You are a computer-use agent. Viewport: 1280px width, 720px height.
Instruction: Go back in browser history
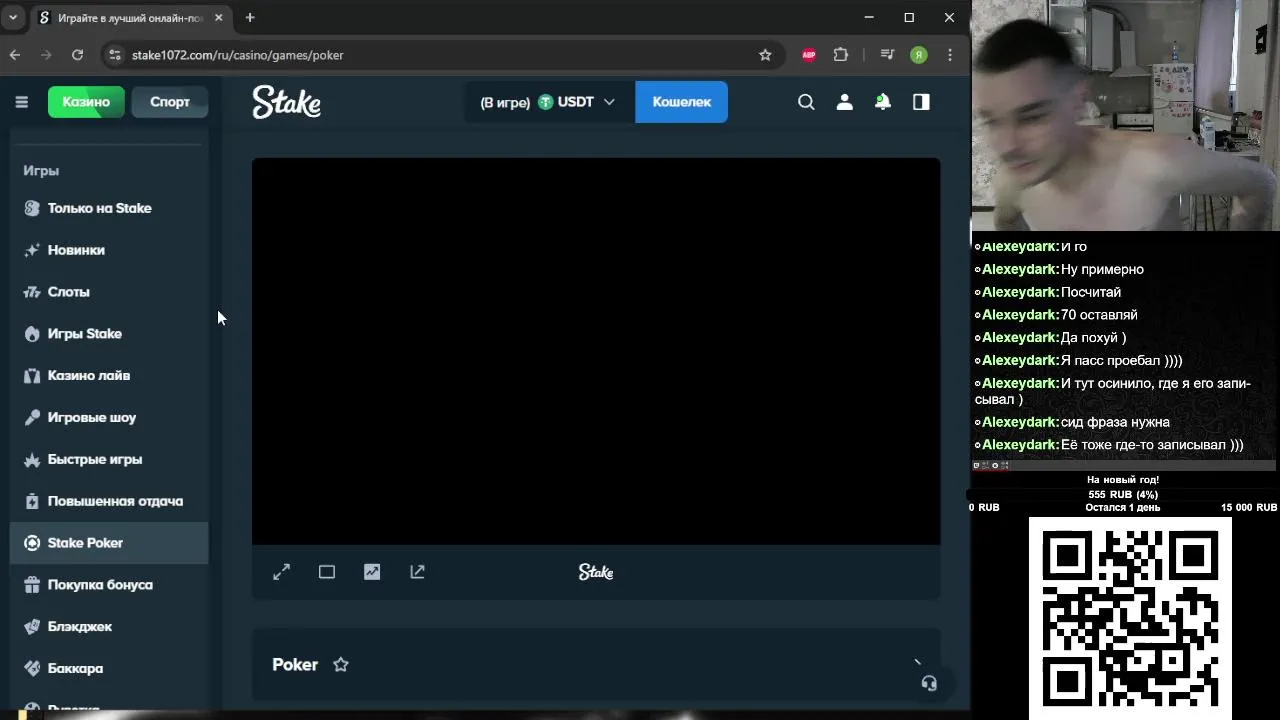15,55
